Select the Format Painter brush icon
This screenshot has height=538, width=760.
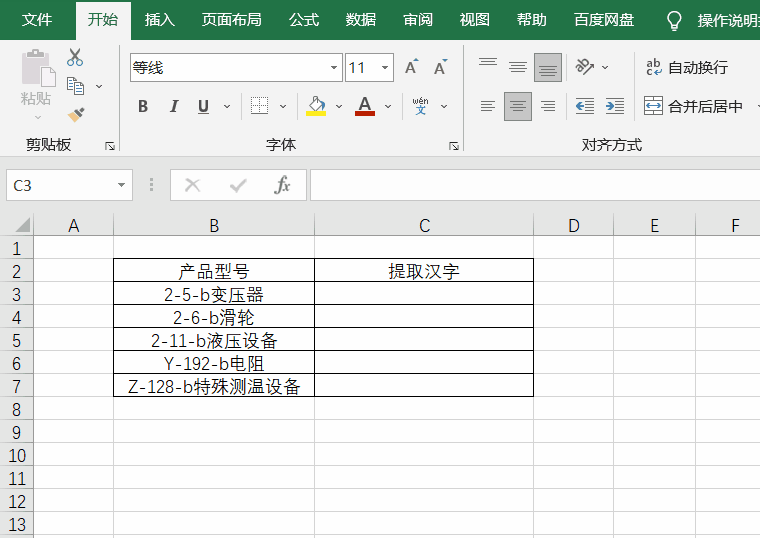76,115
